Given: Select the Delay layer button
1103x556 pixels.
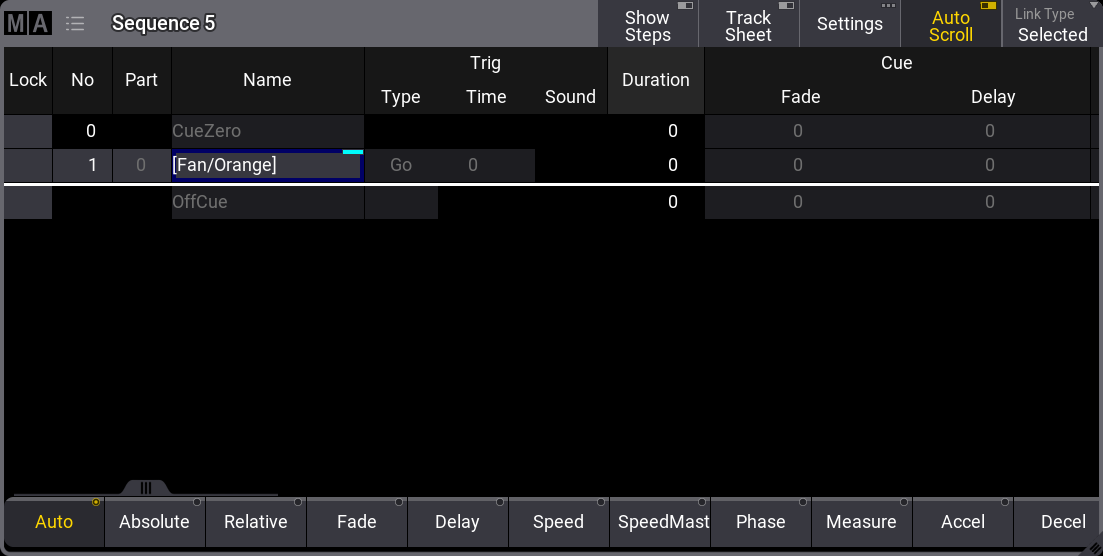Looking at the screenshot, I should click(457, 522).
